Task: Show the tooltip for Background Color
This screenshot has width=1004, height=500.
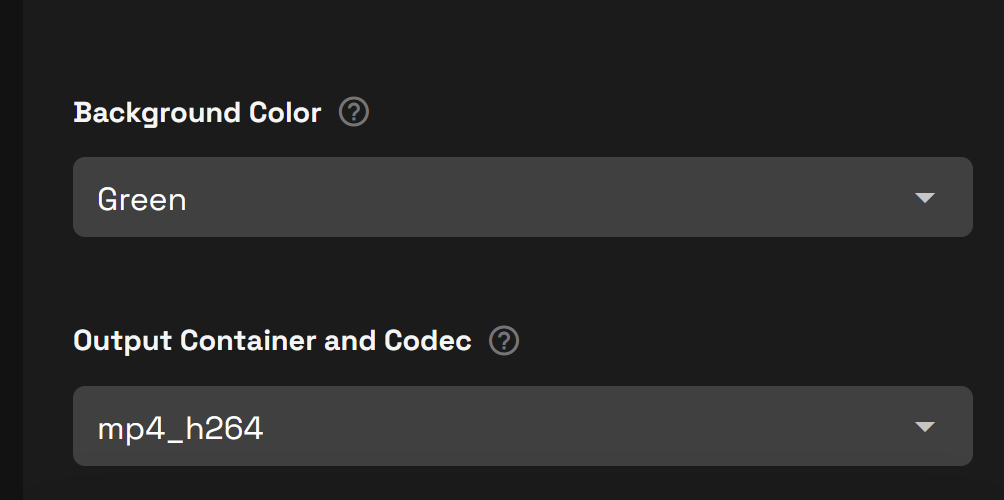Action: 354,112
